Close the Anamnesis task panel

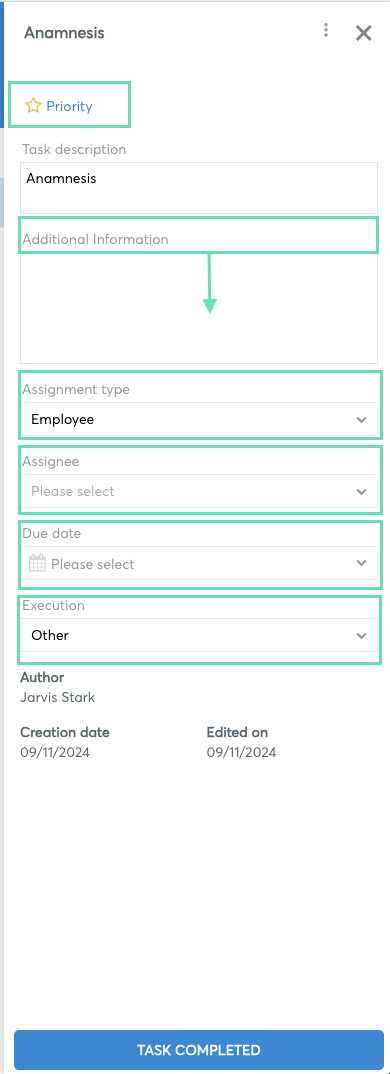pyautogui.click(x=363, y=33)
